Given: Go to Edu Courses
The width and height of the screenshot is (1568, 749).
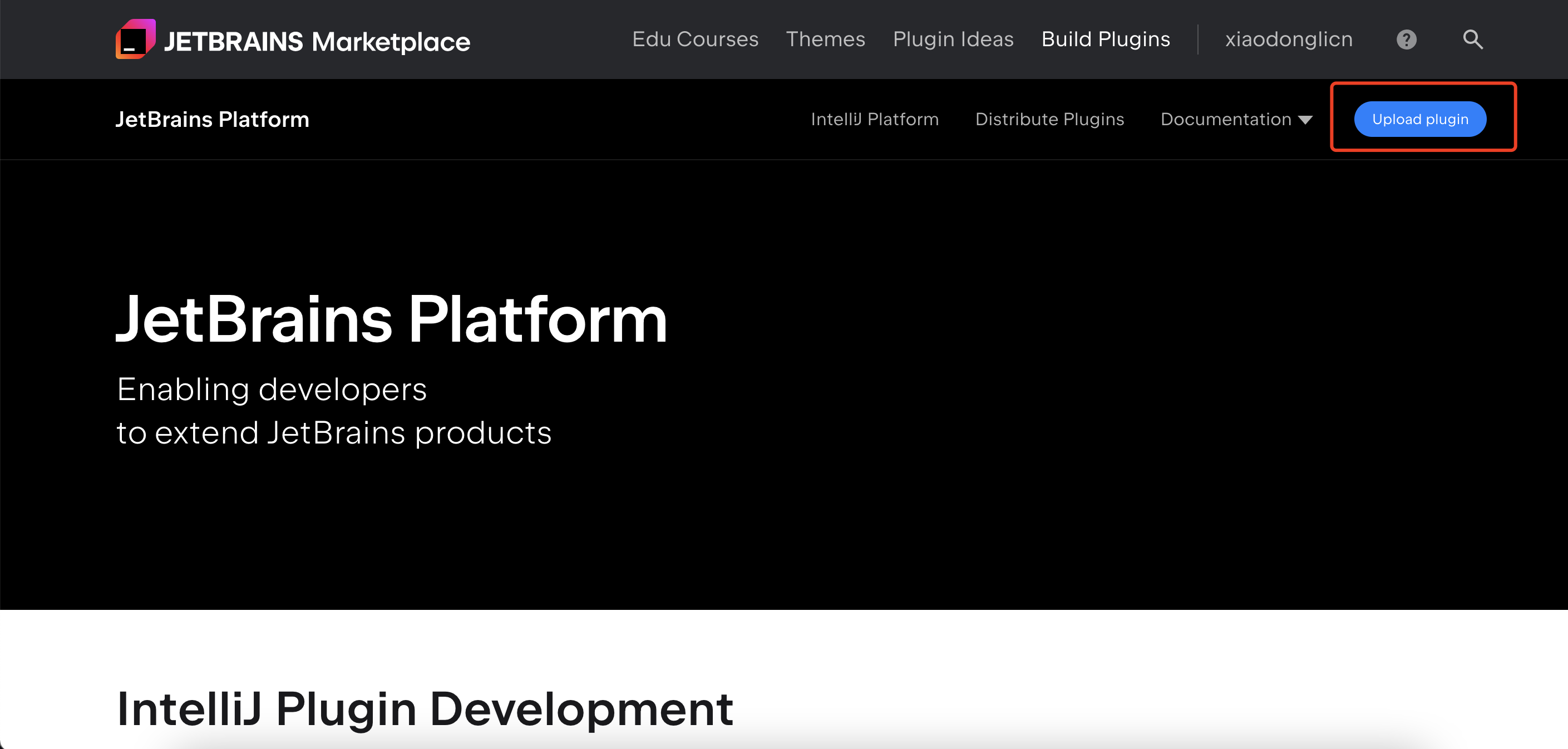Looking at the screenshot, I should point(695,40).
